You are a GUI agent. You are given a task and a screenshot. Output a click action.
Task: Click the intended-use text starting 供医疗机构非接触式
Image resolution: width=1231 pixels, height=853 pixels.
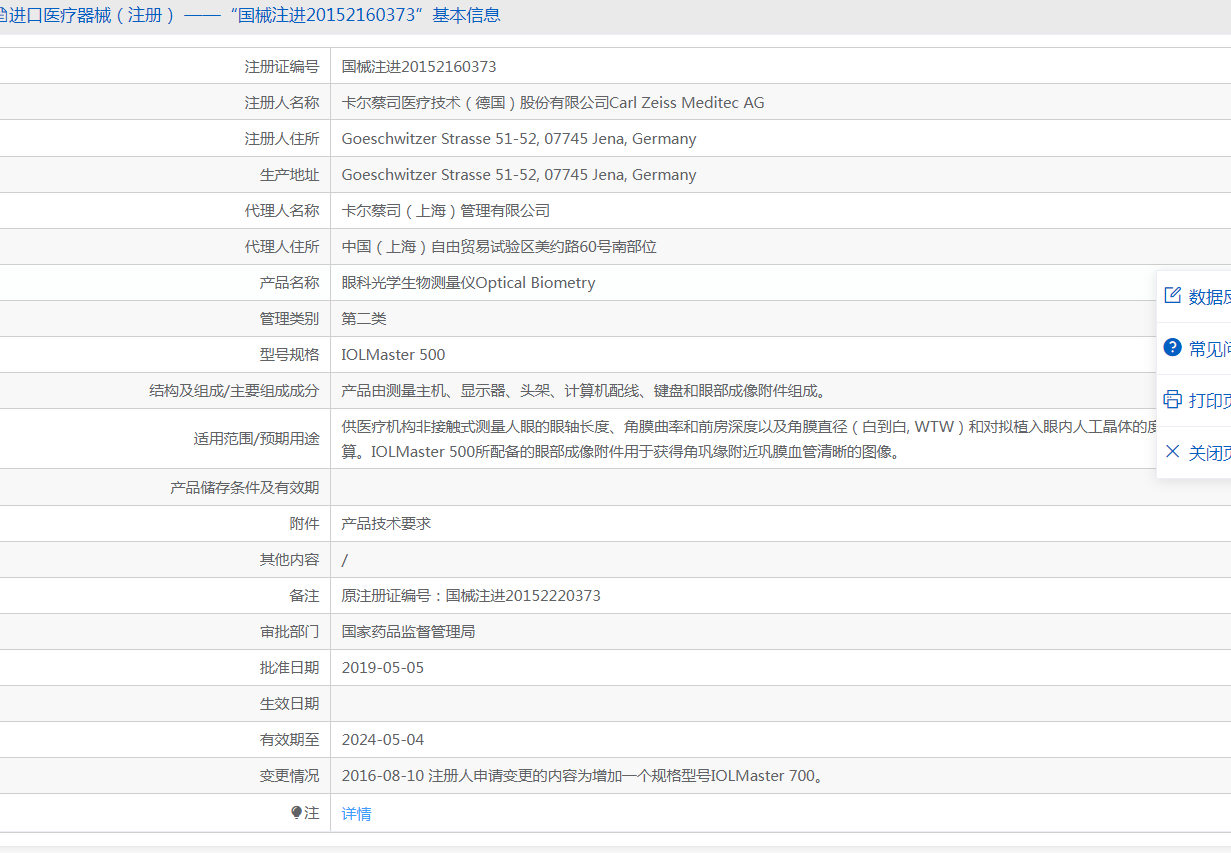[x=750, y=439]
